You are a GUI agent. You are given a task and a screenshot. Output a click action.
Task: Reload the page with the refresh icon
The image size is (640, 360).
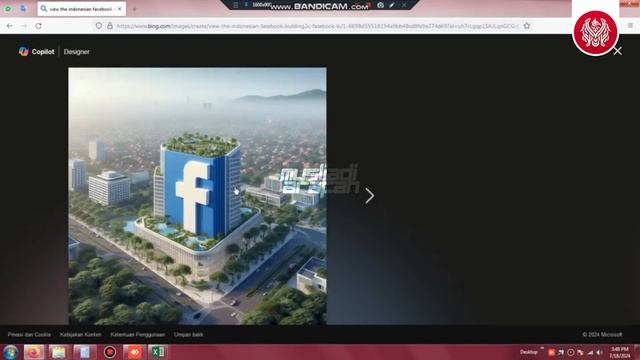38,26
